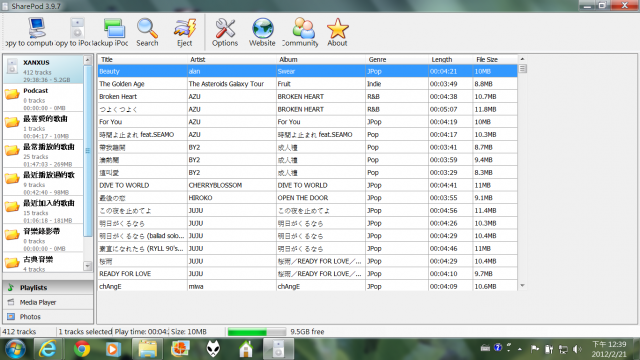Click the About star icon
The height and width of the screenshot is (360, 640).
point(337,32)
